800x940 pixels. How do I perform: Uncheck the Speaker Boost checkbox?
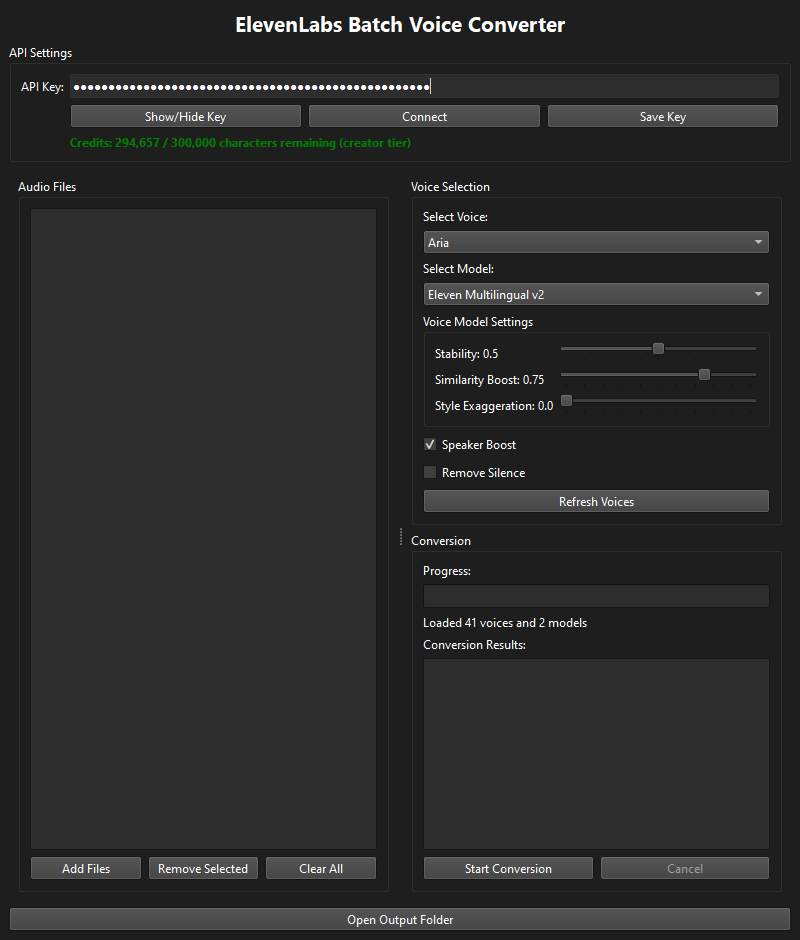(x=430, y=445)
